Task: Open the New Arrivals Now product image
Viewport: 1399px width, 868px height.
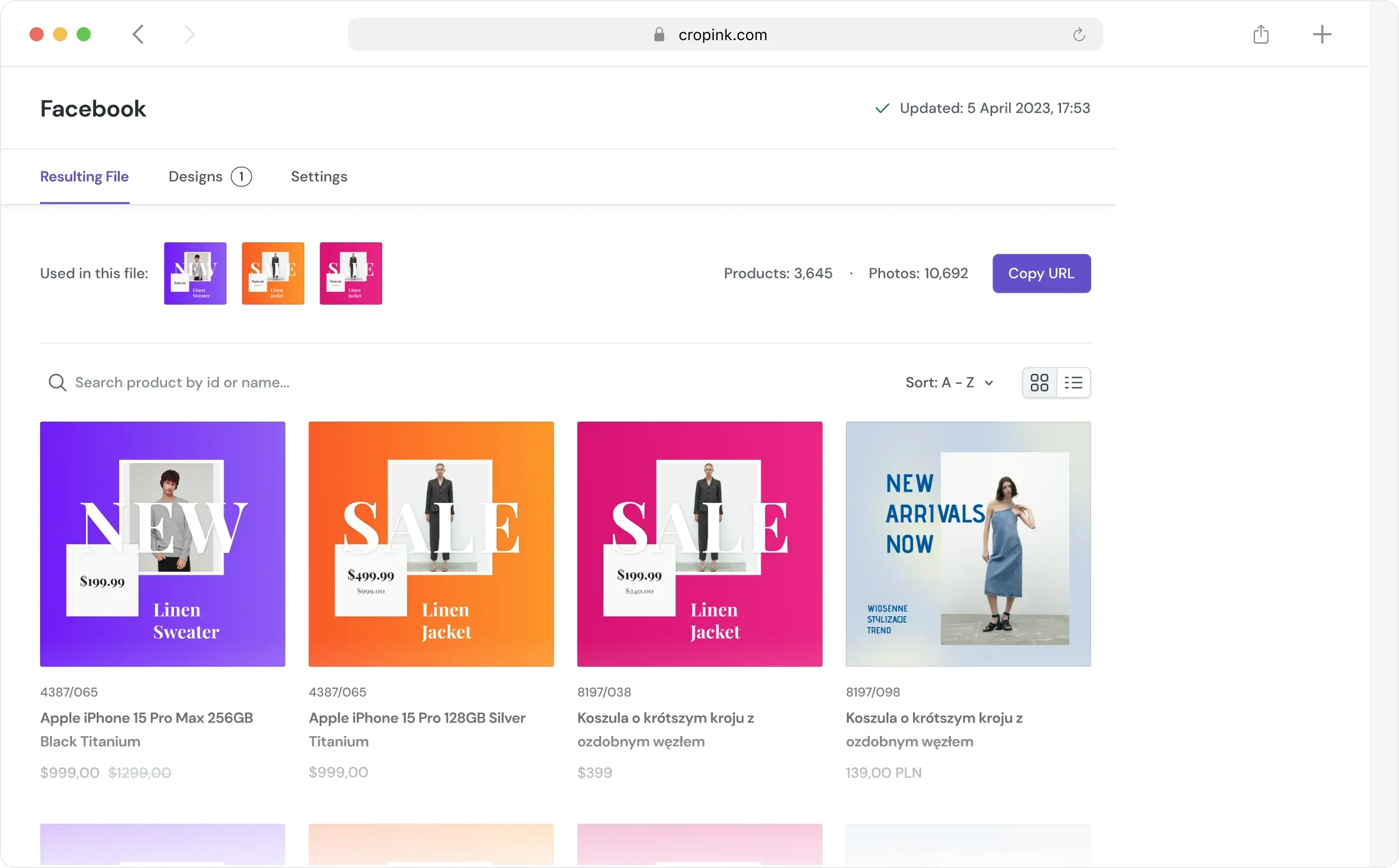Action: coord(968,544)
